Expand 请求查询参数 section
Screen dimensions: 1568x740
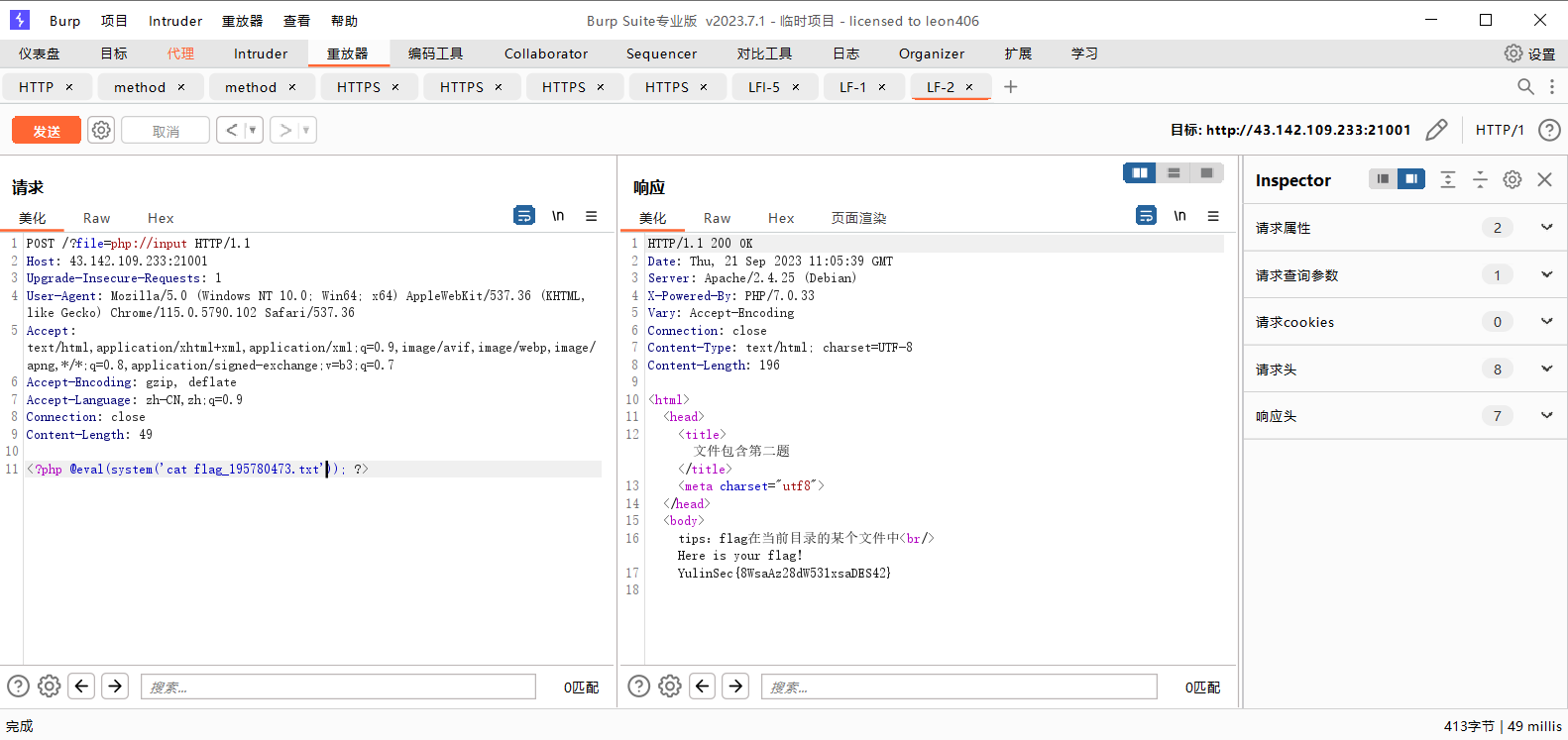[1546, 274]
